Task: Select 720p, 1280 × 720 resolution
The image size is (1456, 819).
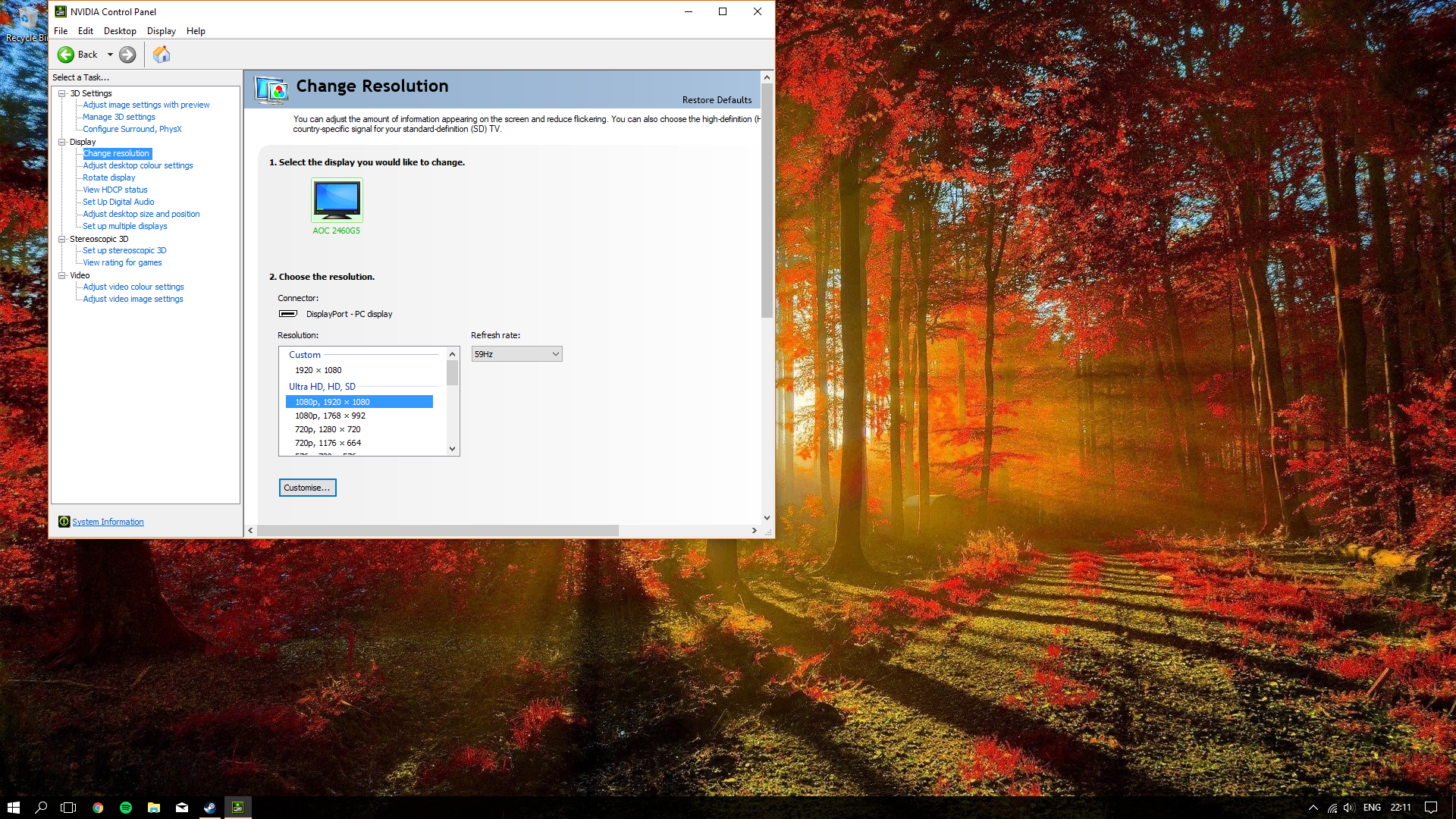Action: [328, 429]
